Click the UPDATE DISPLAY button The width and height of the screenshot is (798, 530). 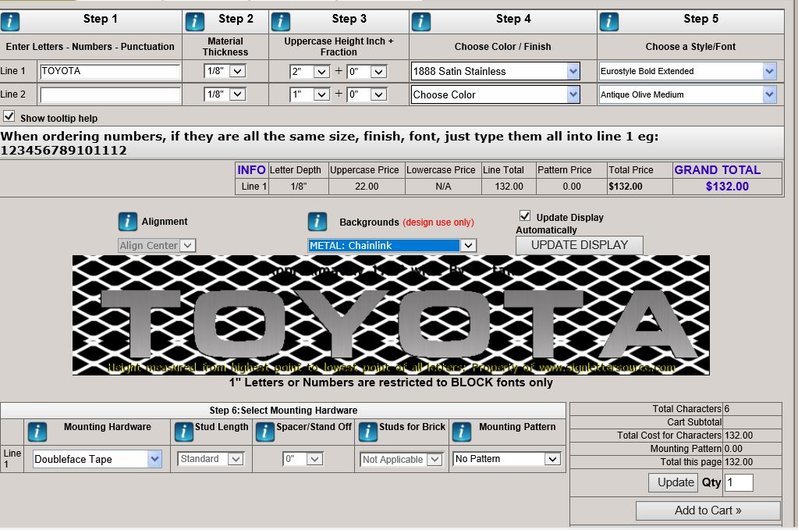point(579,245)
